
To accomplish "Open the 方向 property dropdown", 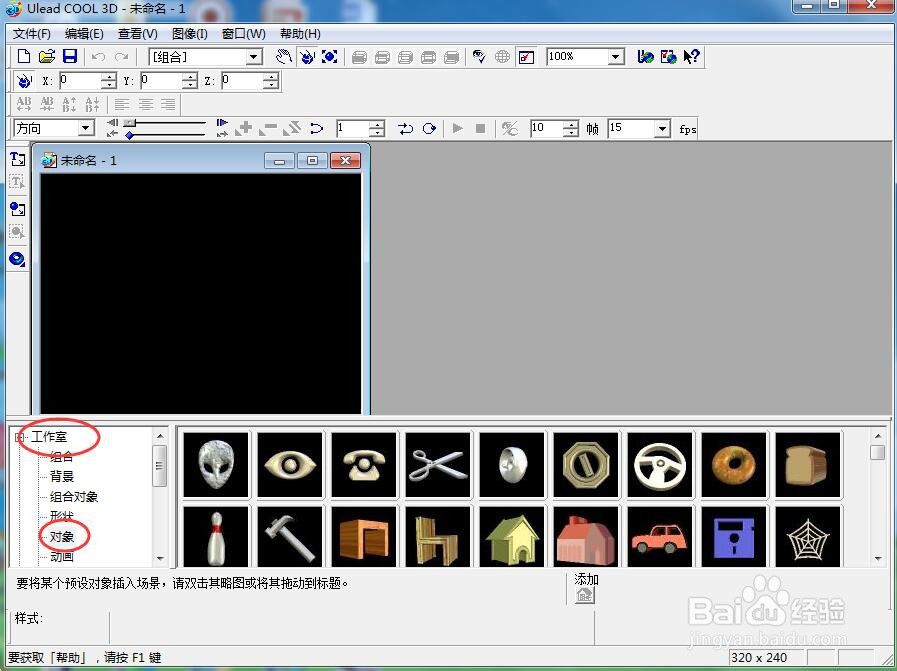I will coord(86,128).
